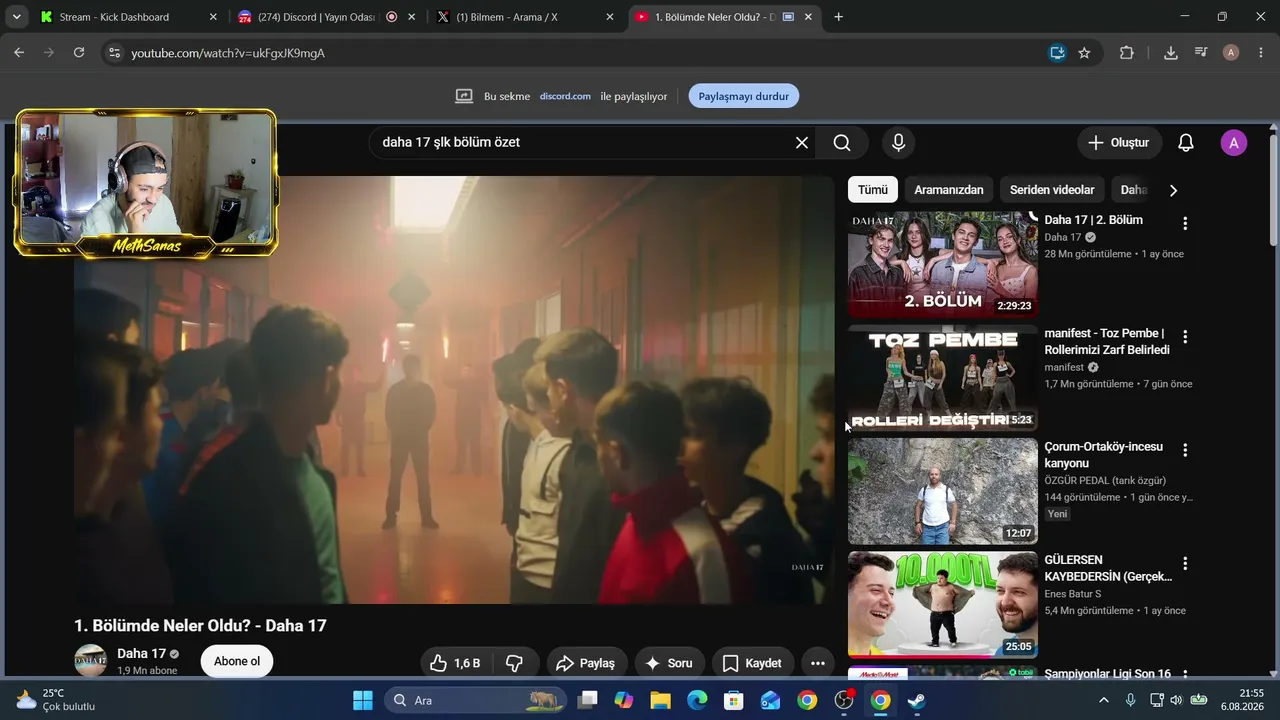This screenshot has height=720, width=1280.
Task: Dislike the video
Action: pyautogui.click(x=515, y=663)
